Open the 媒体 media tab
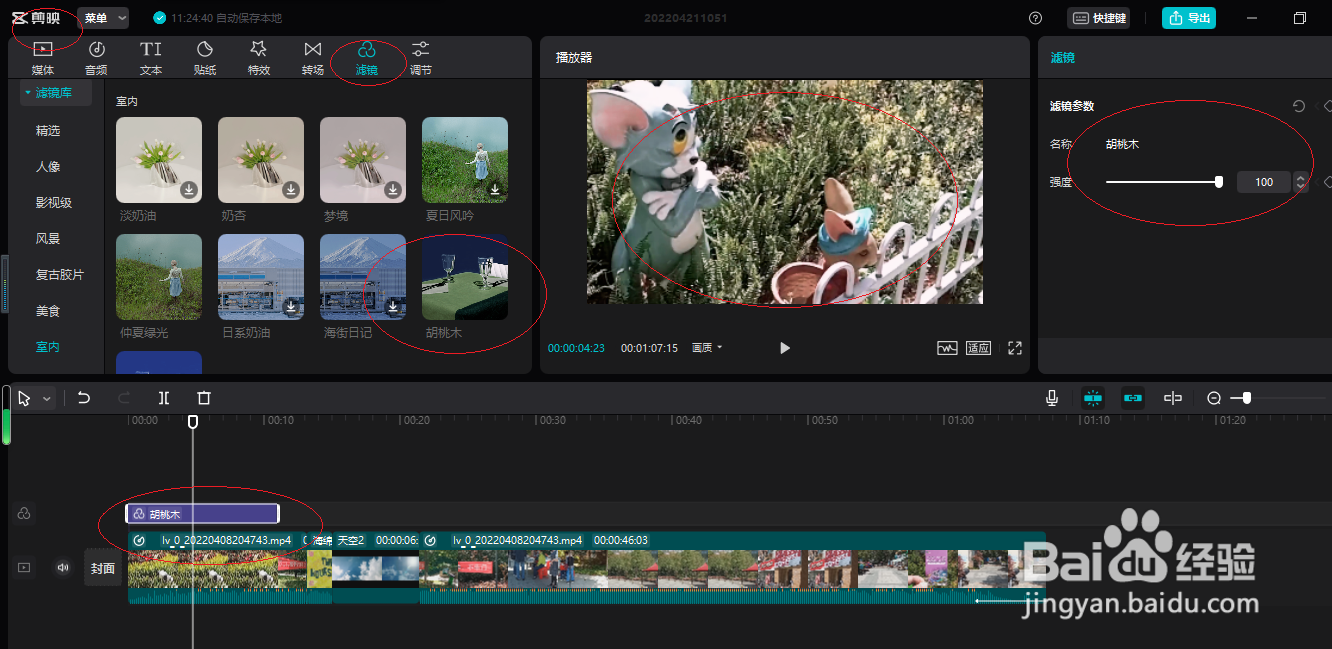 (43, 58)
